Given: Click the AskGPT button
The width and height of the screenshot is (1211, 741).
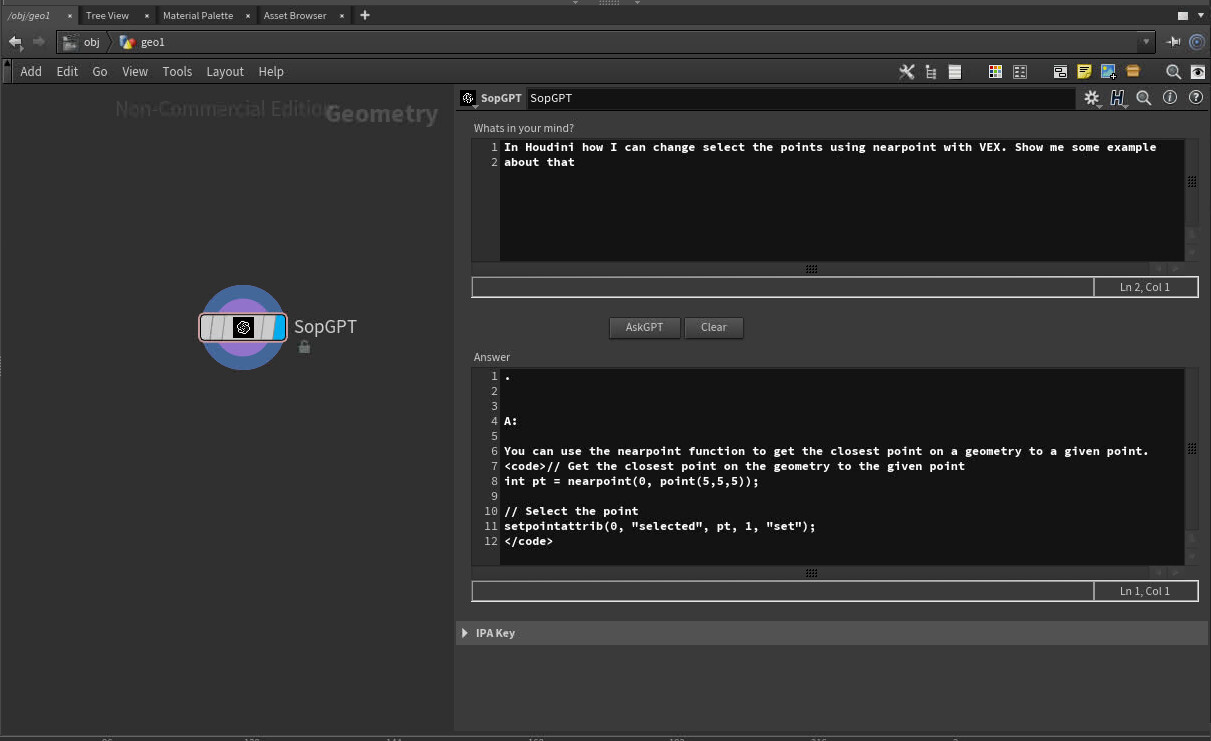Looking at the screenshot, I should coord(644,327).
